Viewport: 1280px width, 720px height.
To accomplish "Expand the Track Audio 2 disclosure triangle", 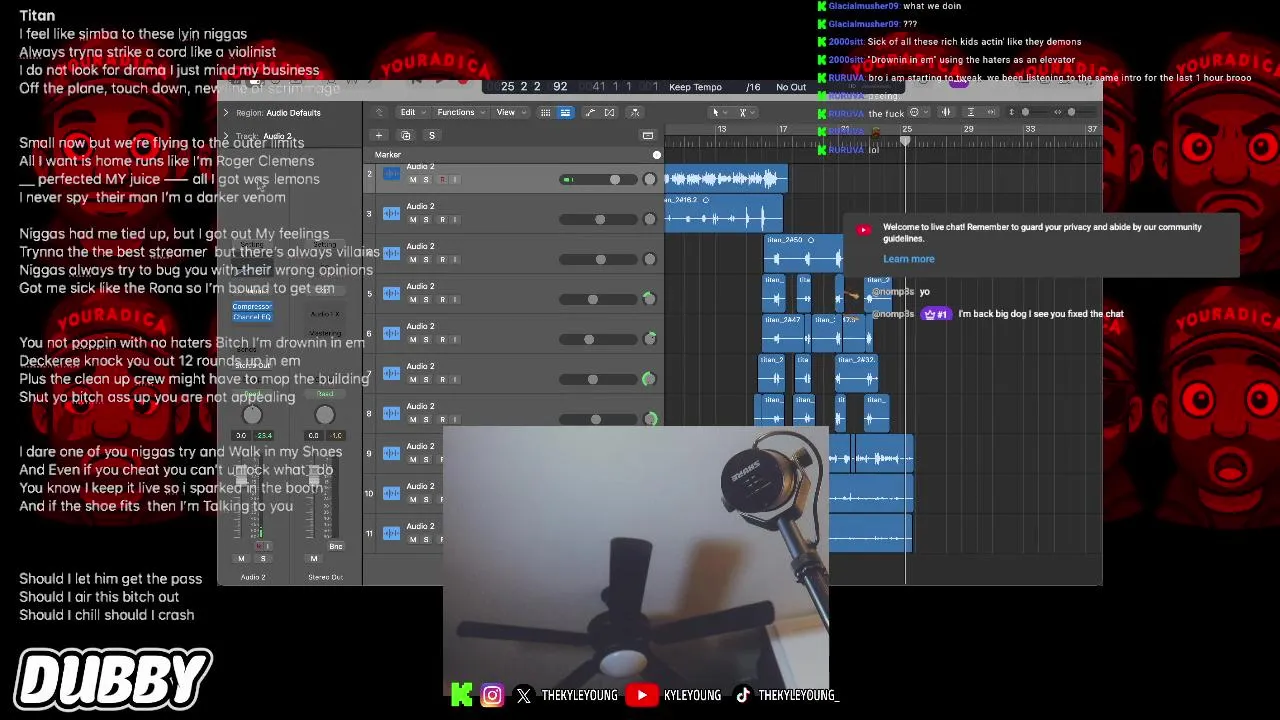I will (x=226, y=136).
